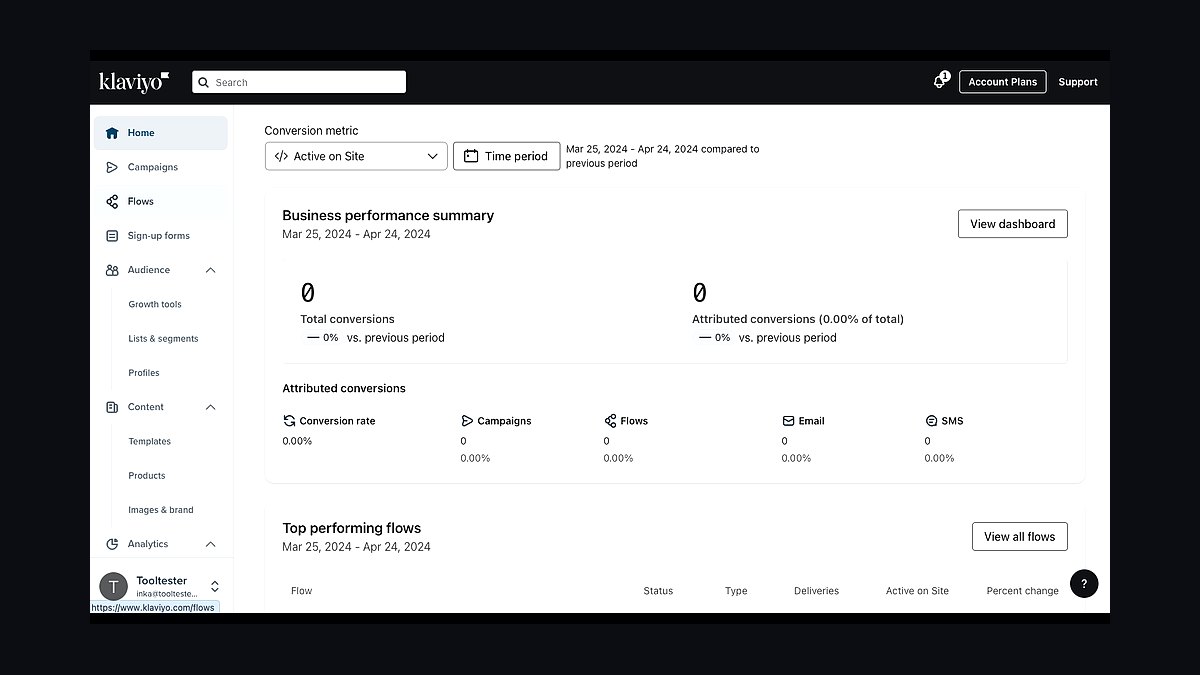Screen dimensions: 1200x675
Task: Open Growth tools under Audience
Action: coord(155,304)
